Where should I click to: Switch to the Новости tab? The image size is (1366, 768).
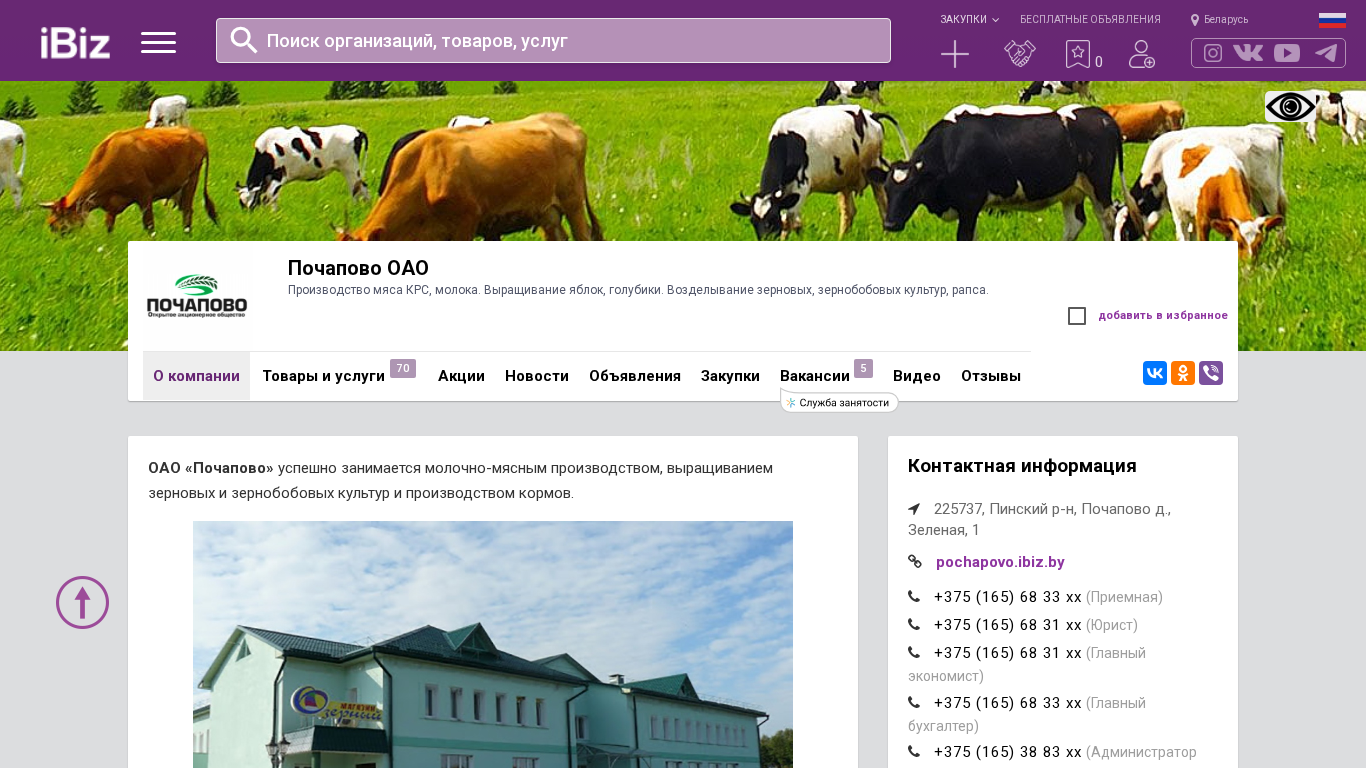click(x=537, y=376)
